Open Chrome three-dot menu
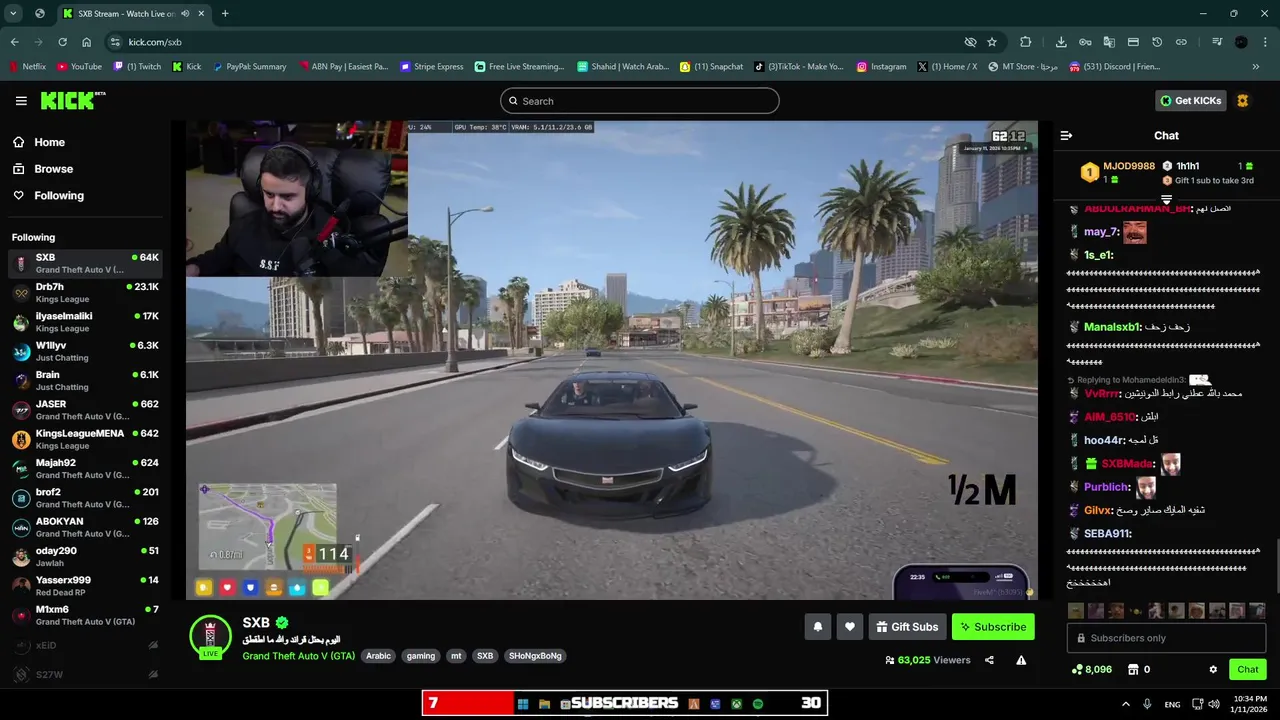 tap(1265, 42)
